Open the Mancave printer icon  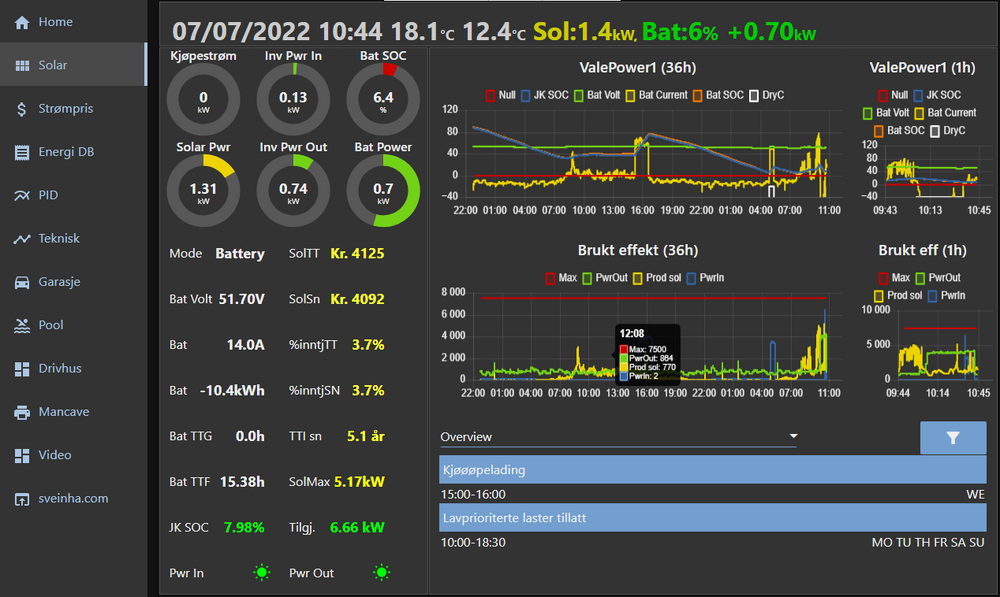point(21,412)
